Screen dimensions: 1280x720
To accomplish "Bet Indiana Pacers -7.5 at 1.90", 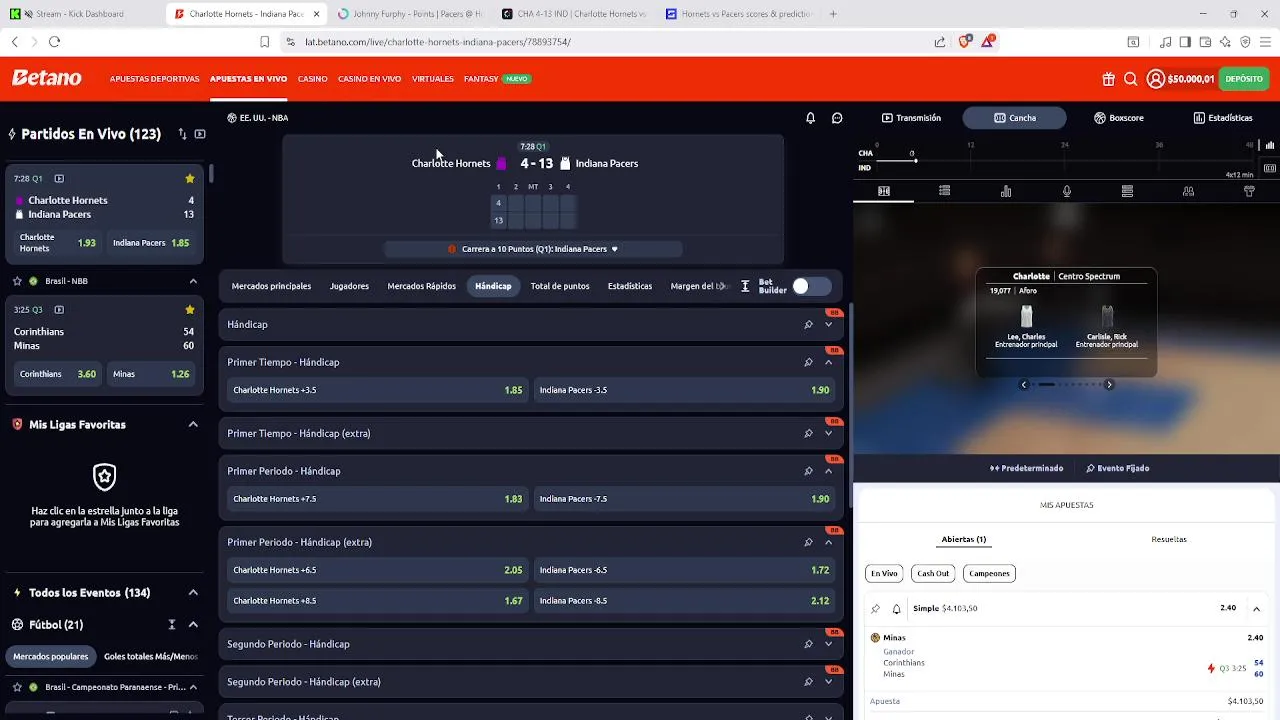I will tap(685, 499).
